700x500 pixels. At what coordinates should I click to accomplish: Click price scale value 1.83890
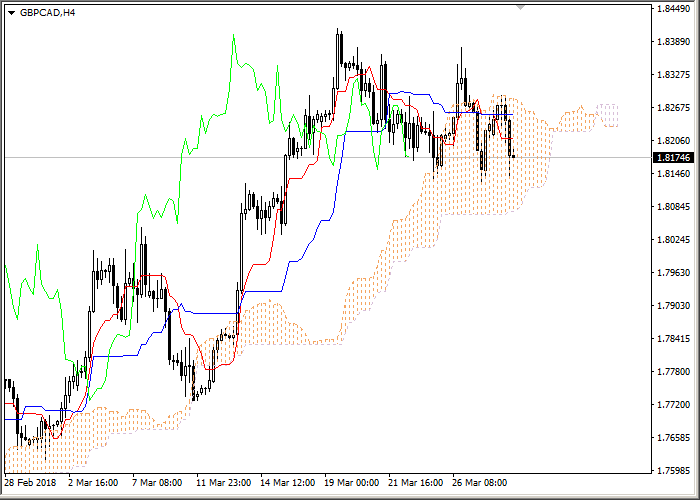(673, 42)
